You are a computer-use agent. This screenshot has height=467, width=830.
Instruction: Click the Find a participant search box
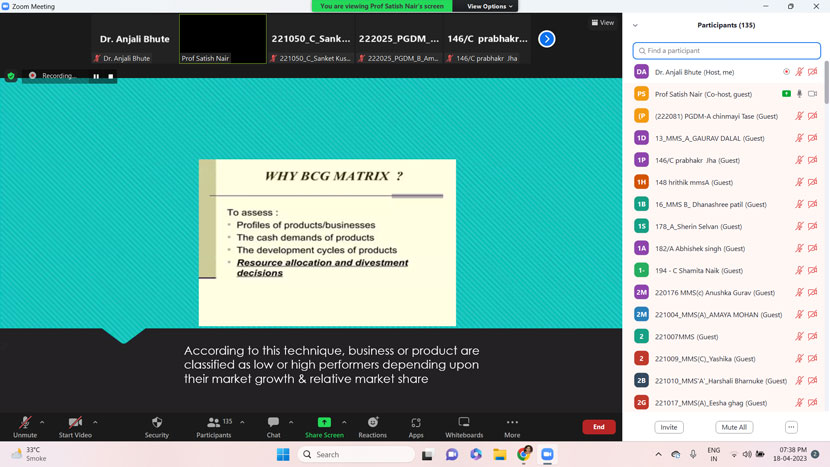pyautogui.click(x=727, y=50)
